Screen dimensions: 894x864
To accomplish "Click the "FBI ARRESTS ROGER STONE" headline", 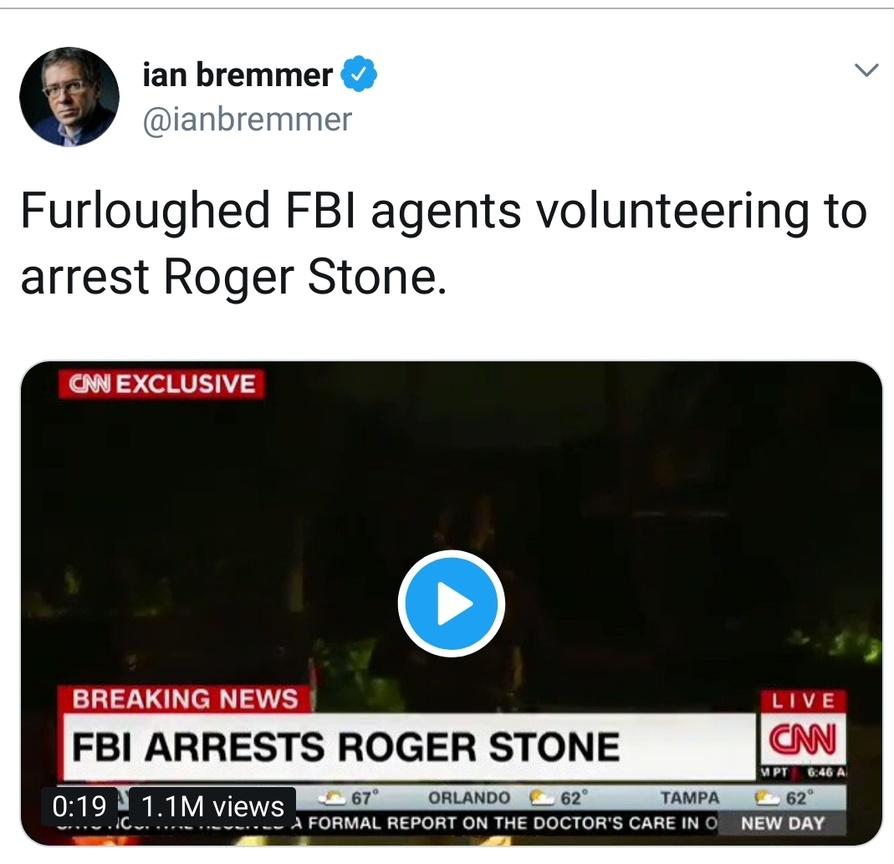I will pos(346,746).
